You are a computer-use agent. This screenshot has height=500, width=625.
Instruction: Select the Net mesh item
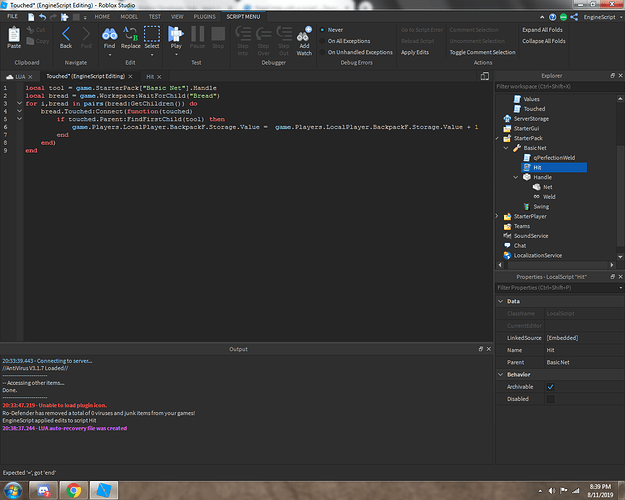[547, 187]
